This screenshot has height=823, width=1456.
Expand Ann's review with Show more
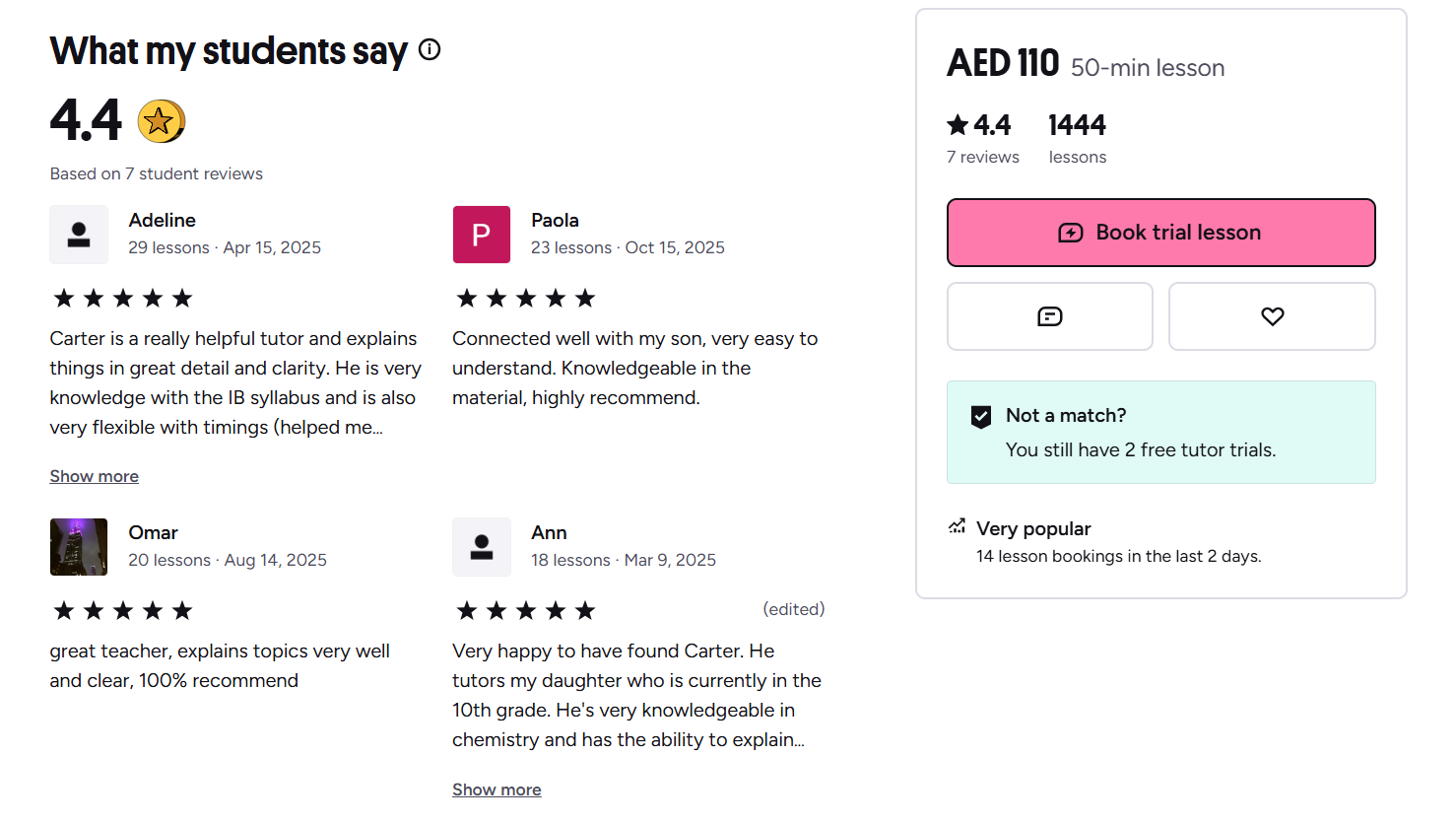click(496, 789)
